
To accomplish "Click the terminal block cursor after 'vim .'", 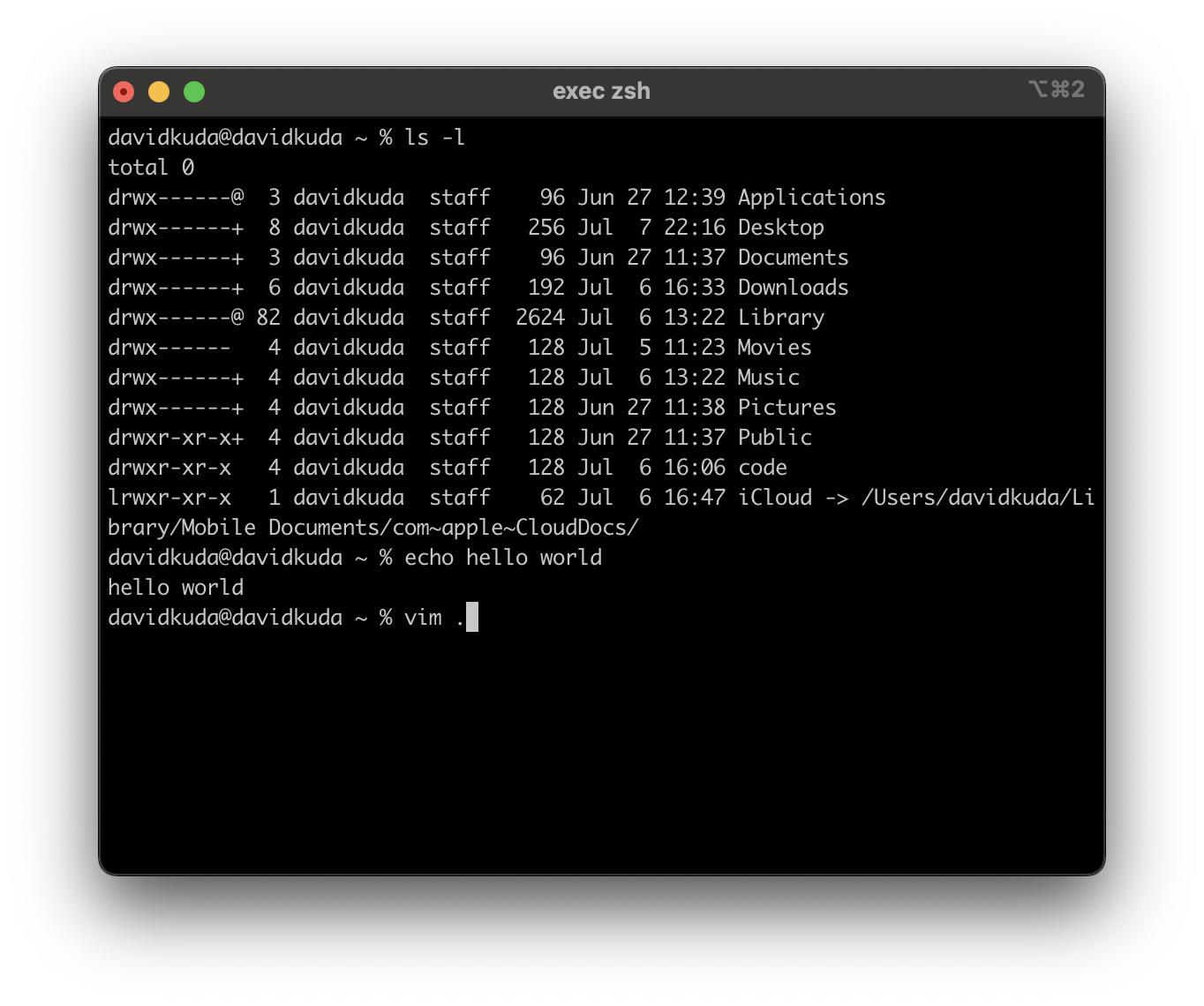I will tap(472, 617).
